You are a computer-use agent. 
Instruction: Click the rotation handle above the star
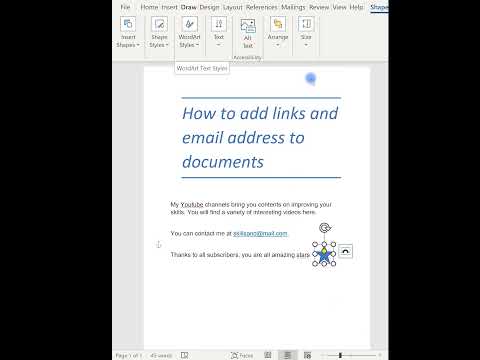(324, 228)
